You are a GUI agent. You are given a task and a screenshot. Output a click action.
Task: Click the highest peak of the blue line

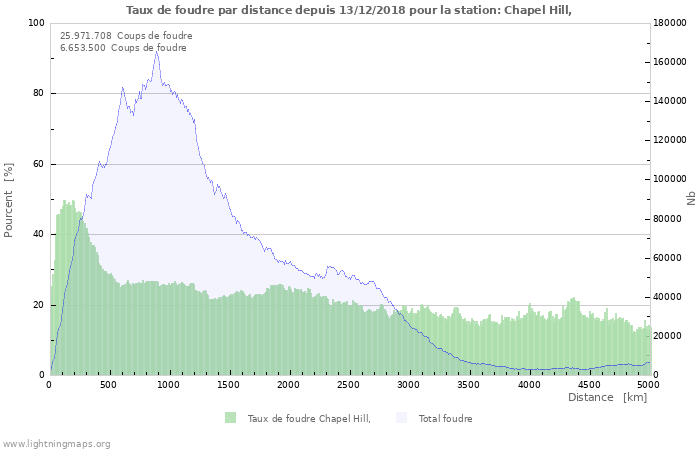pos(157,52)
